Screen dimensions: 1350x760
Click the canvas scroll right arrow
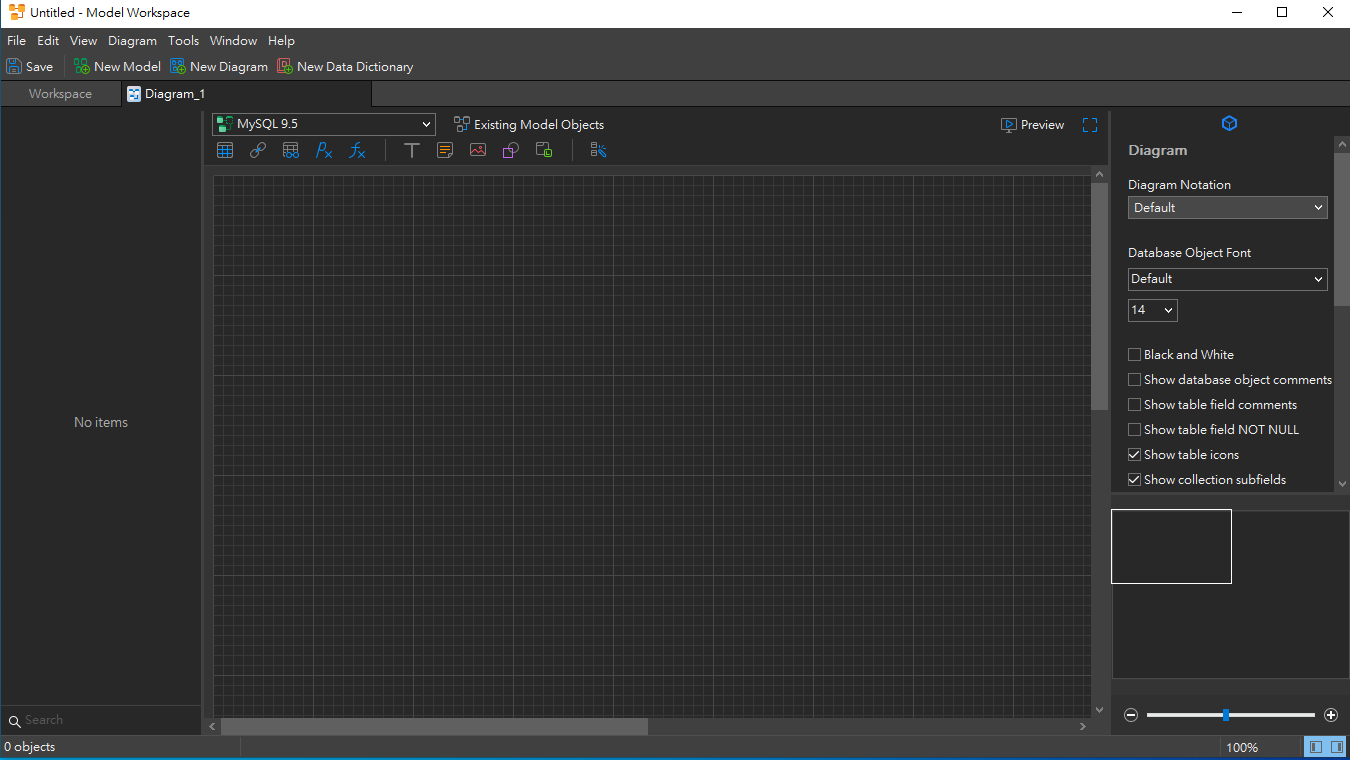[1083, 727]
